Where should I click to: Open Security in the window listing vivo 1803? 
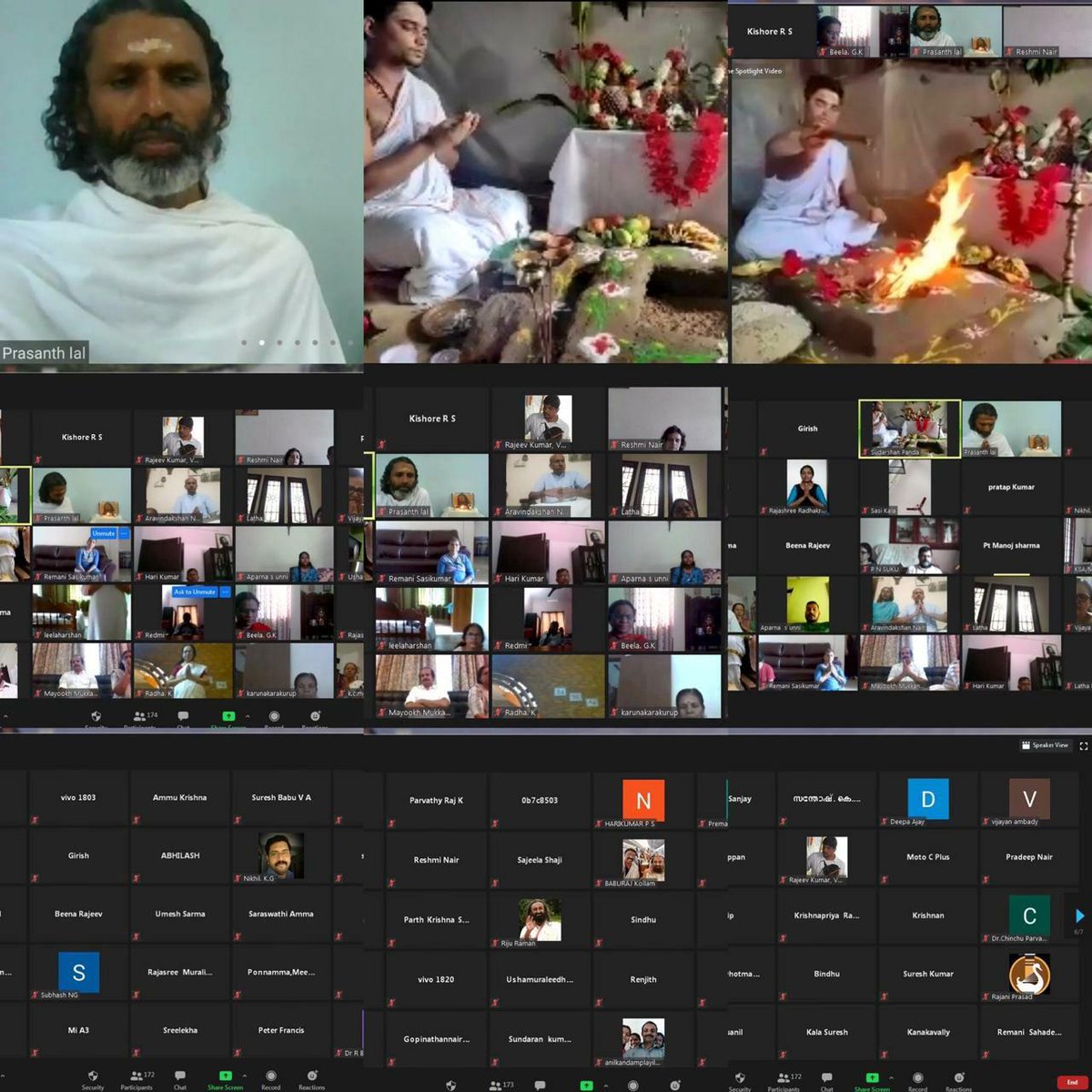[x=93, y=1079]
